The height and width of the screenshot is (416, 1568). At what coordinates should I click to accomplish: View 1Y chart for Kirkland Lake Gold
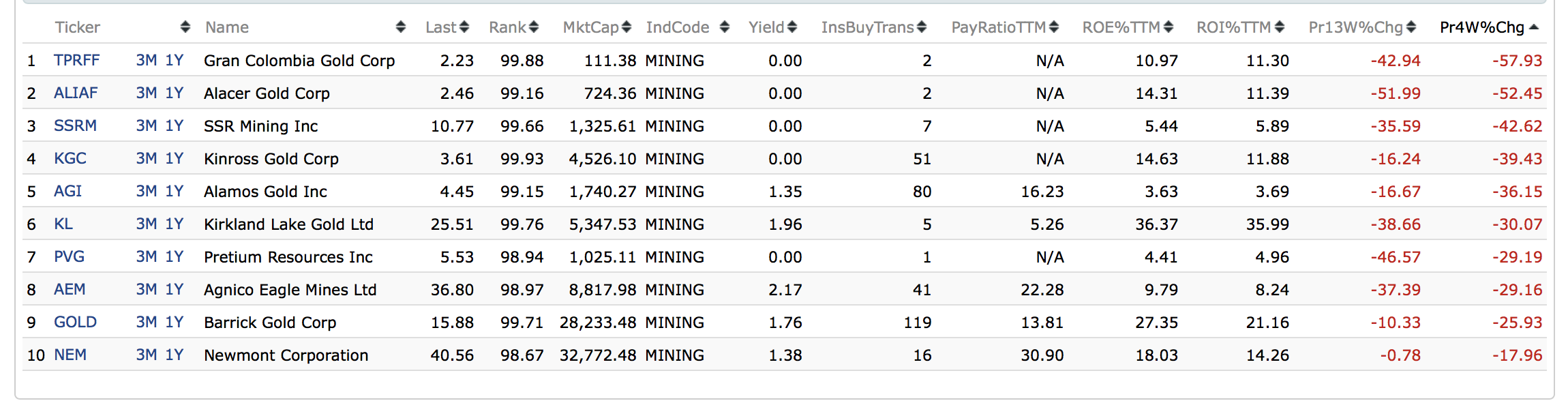click(175, 224)
